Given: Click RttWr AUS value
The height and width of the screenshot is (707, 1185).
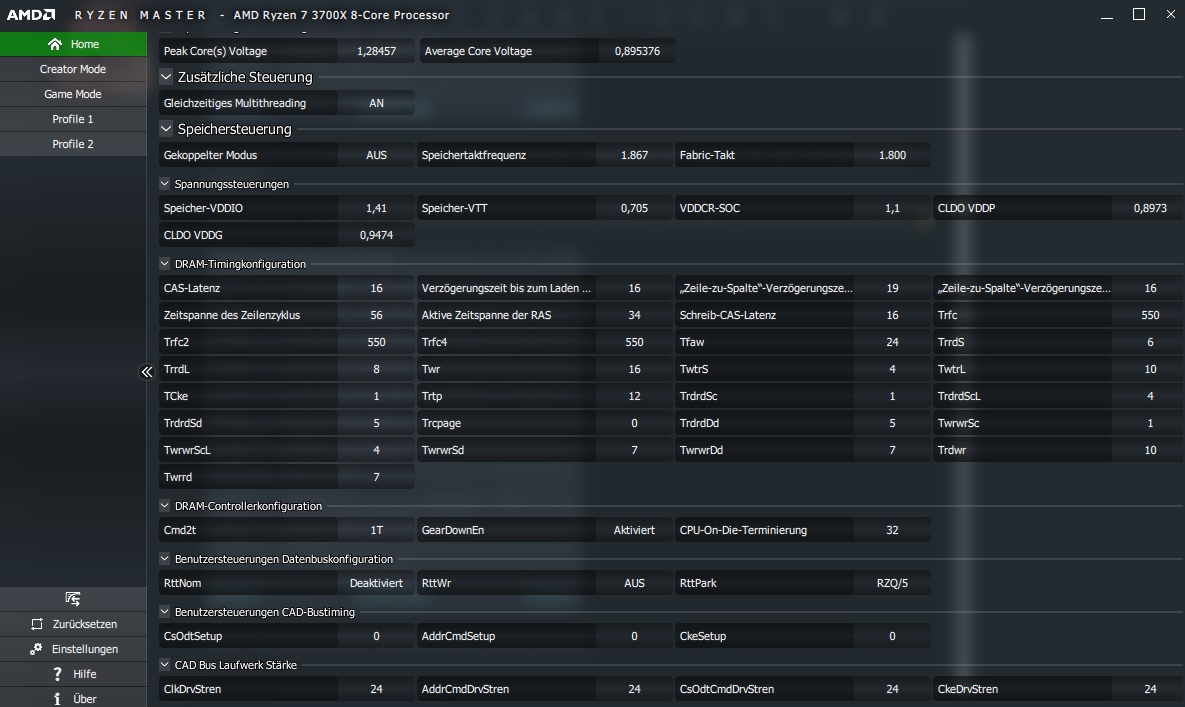Looking at the screenshot, I should pyautogui.click(x=634, y=583).
